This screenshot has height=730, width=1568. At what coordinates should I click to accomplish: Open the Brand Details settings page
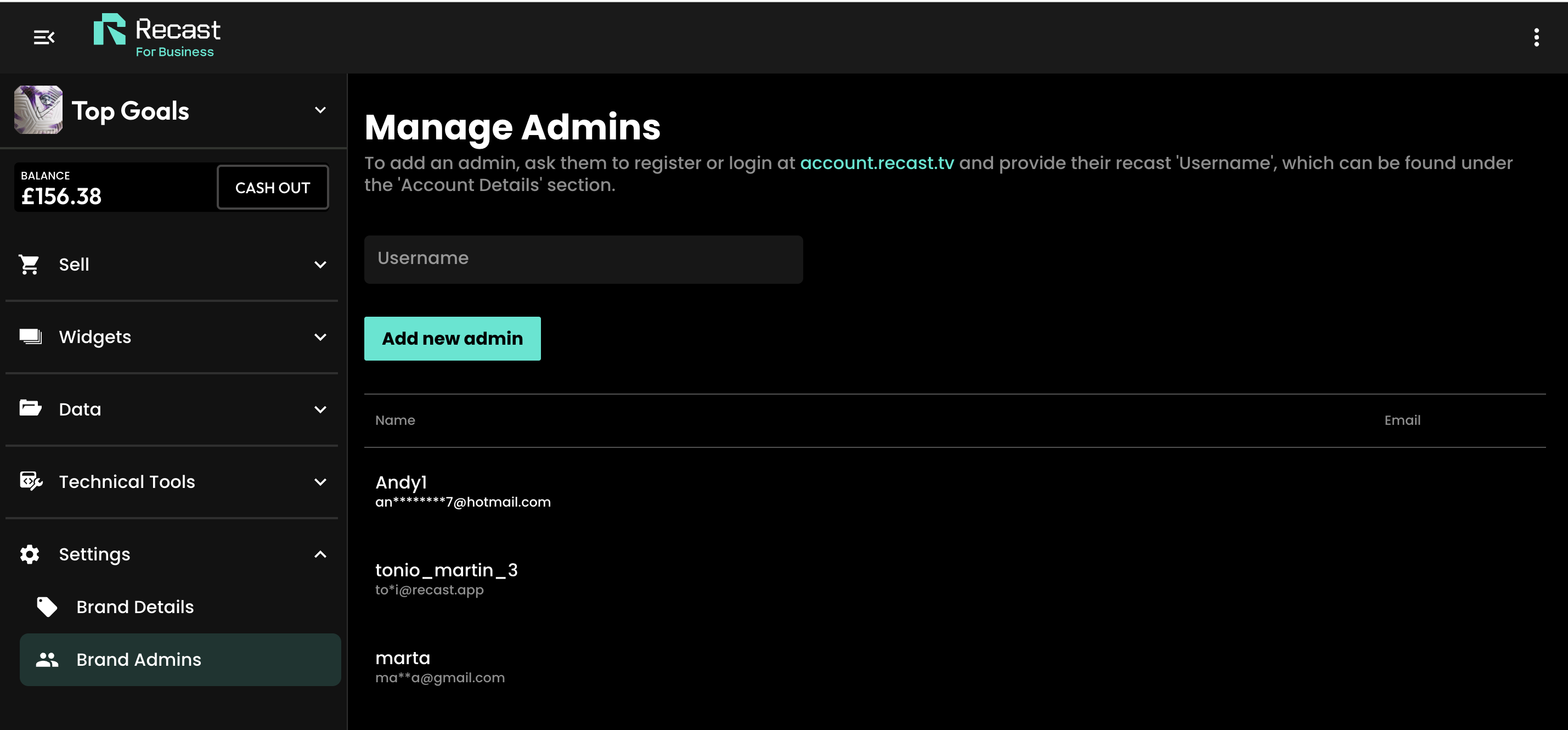(135, 607)
